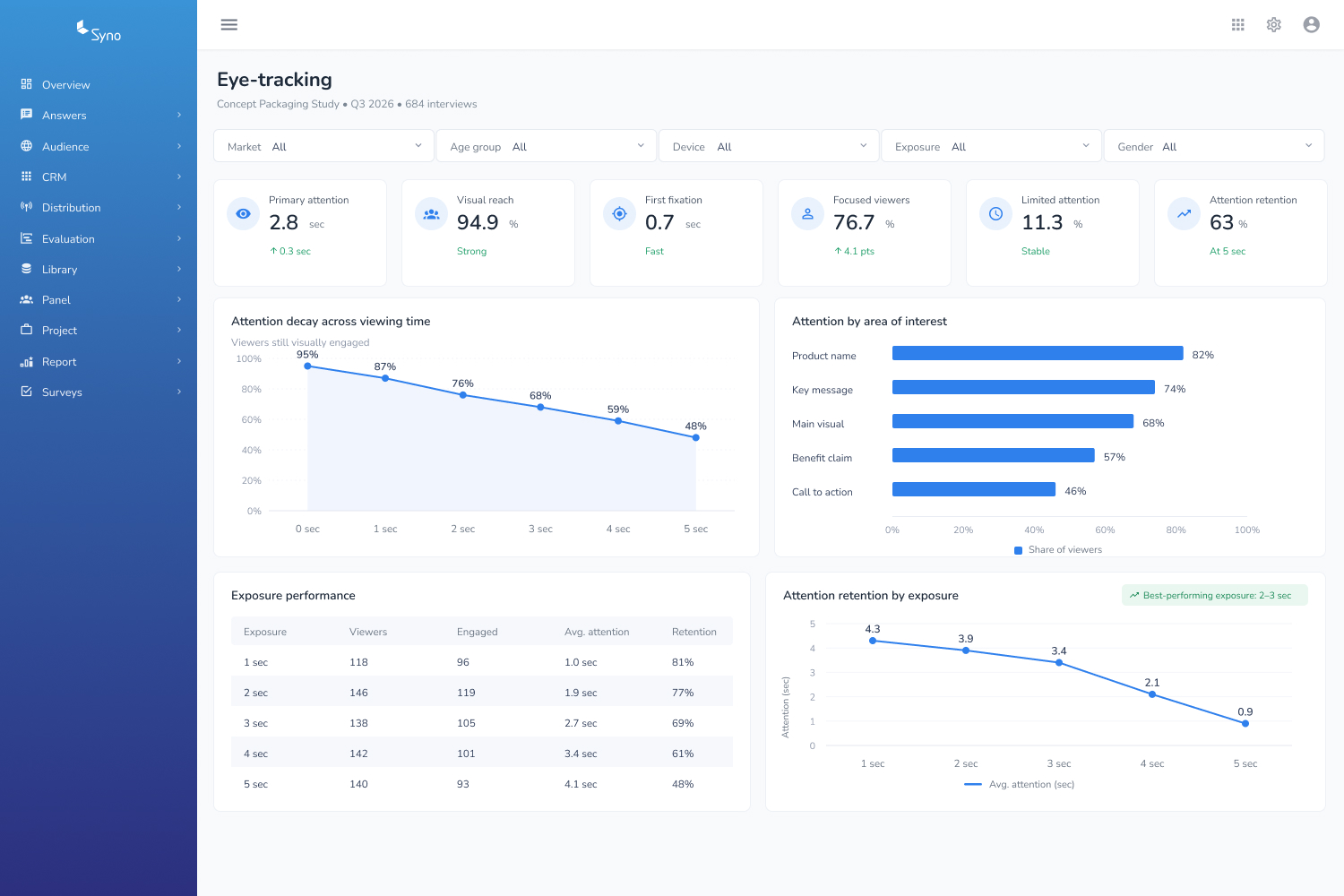
Task: Open the Surveys menu item
Action: pyautogui.click(x=99, y=392)
